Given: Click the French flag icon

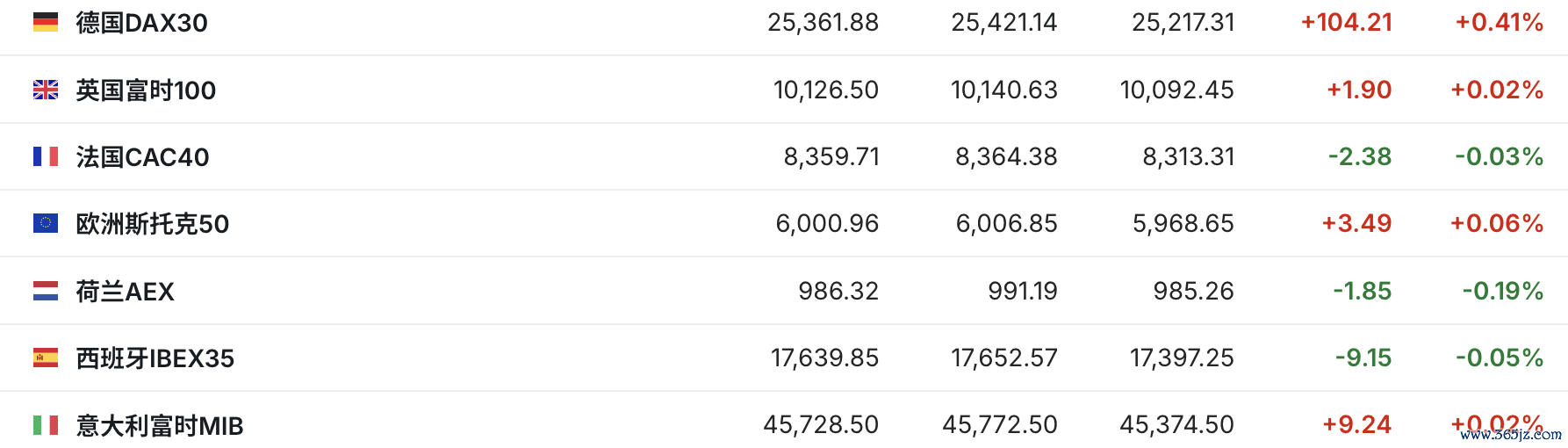Looking at the screenshot, I should point(46,156).
